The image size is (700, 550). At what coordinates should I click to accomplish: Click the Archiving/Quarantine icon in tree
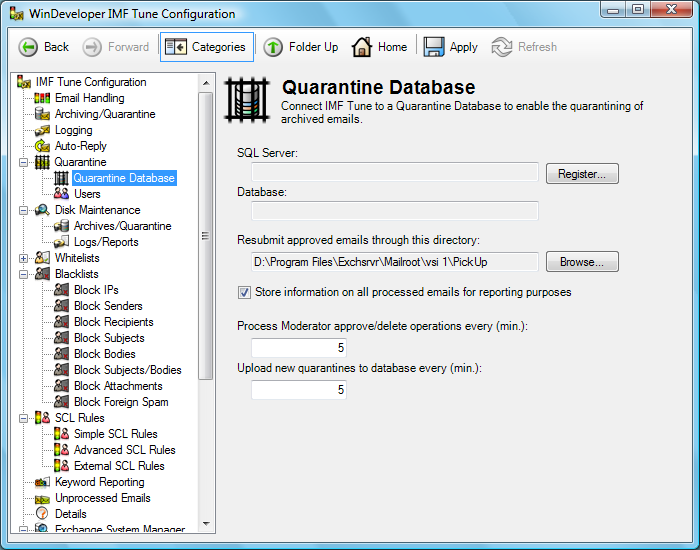tap(42, 114)
